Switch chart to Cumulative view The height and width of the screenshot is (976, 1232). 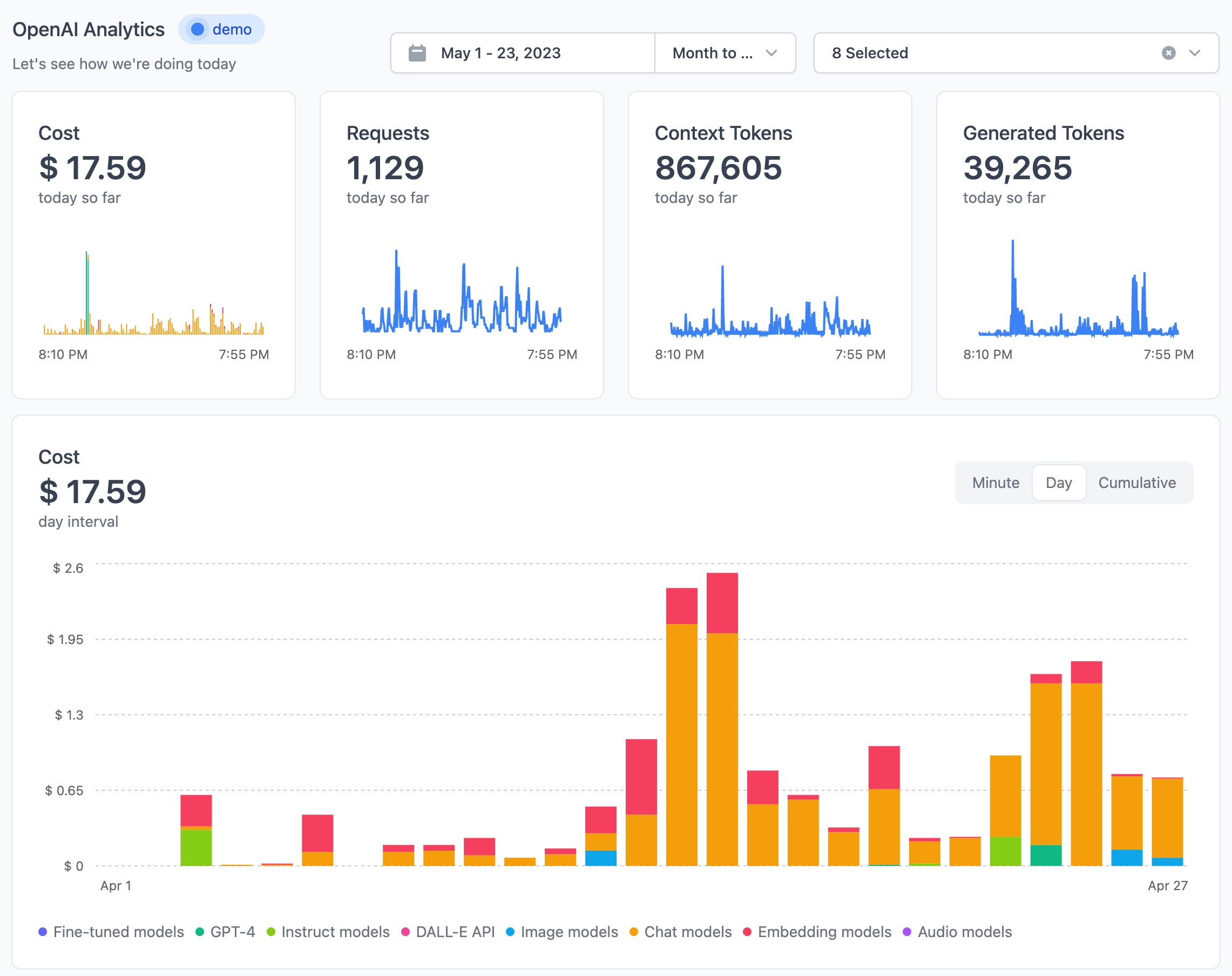(x=1137, y=483)
